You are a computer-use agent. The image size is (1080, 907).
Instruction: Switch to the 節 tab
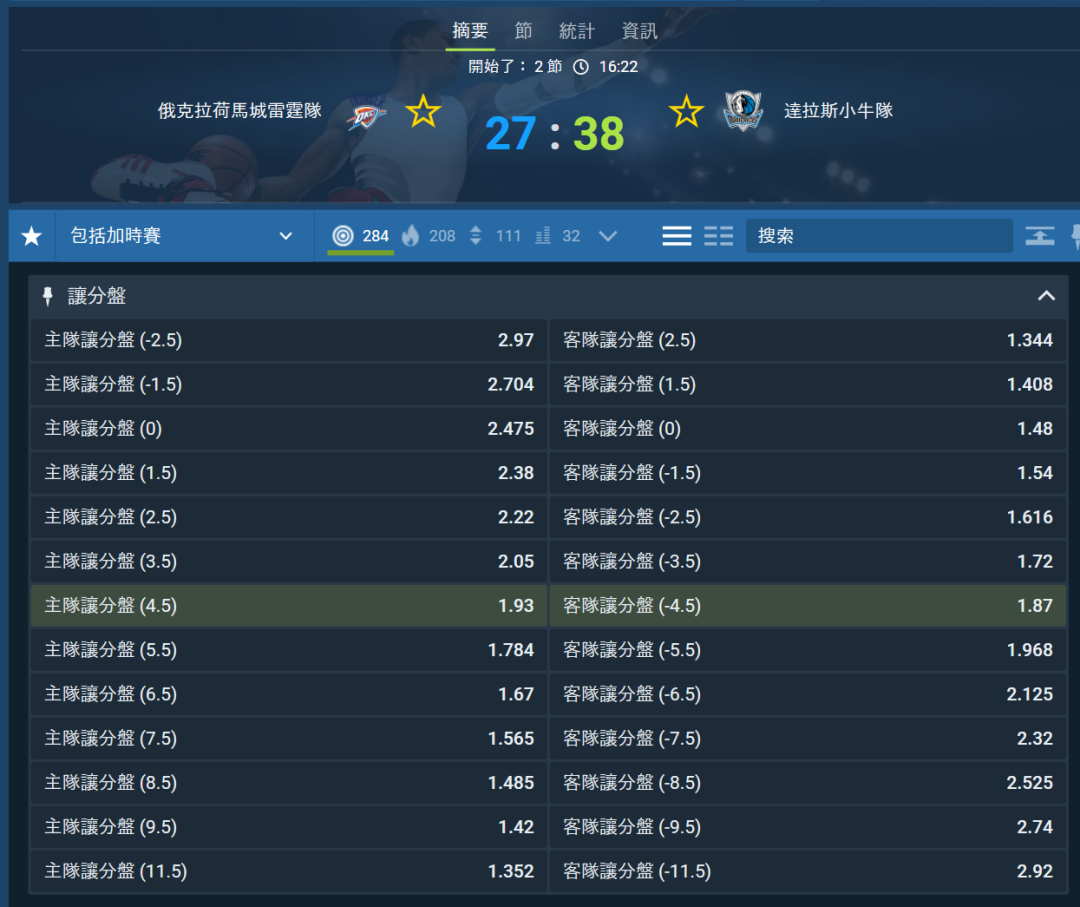[523, 31]
